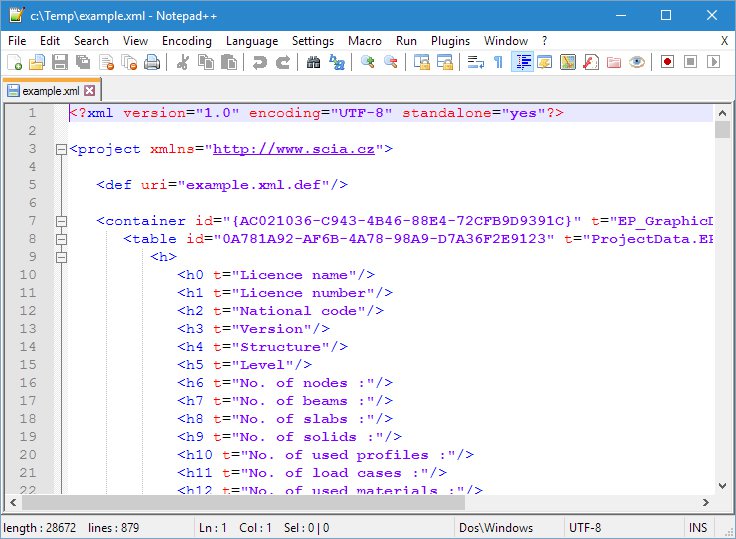Open the Settings menu
Viewport: 736px width, 539px height.
click(313, 41)
